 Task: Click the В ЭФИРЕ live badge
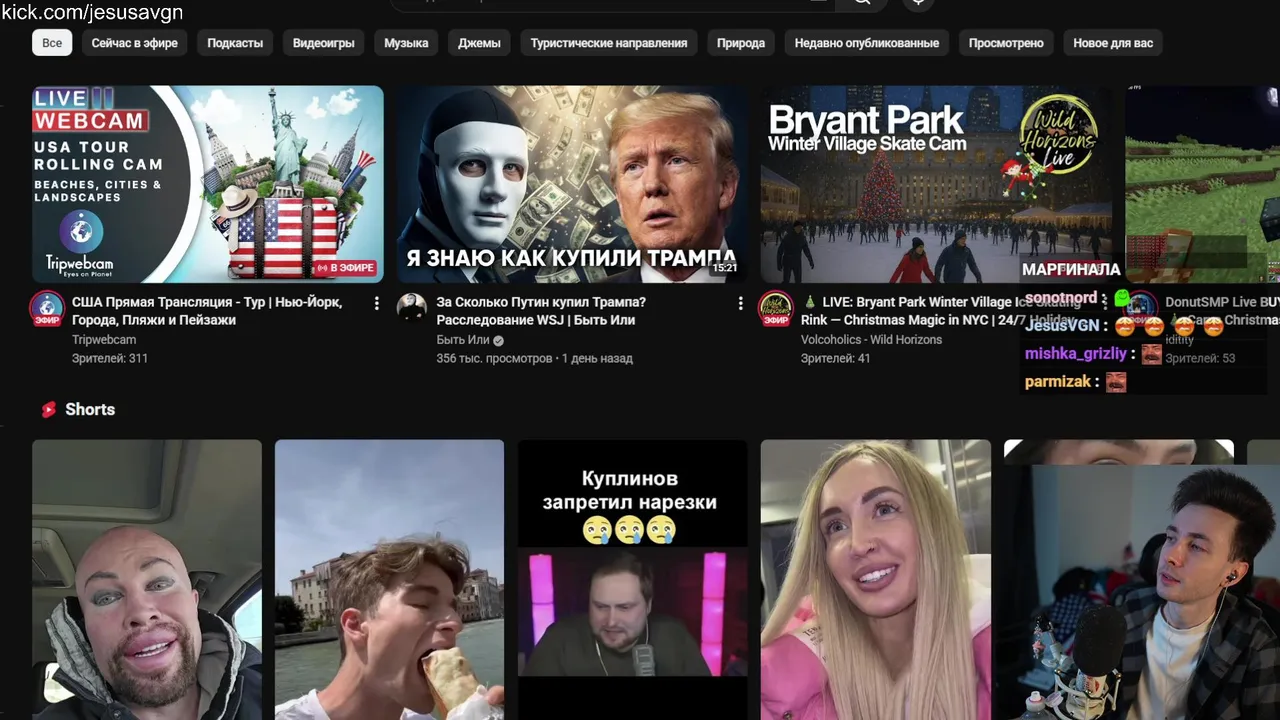[x=346, y=268]
